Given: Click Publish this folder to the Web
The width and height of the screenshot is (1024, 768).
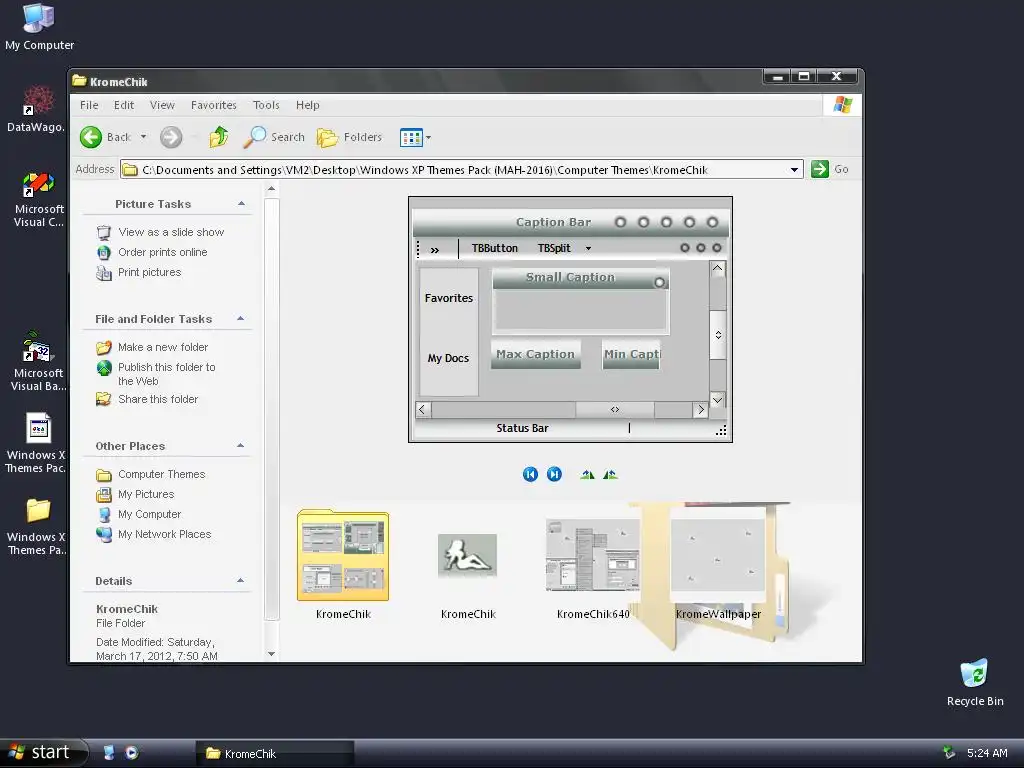Looking at the screenshot, I should click(167, 374).
